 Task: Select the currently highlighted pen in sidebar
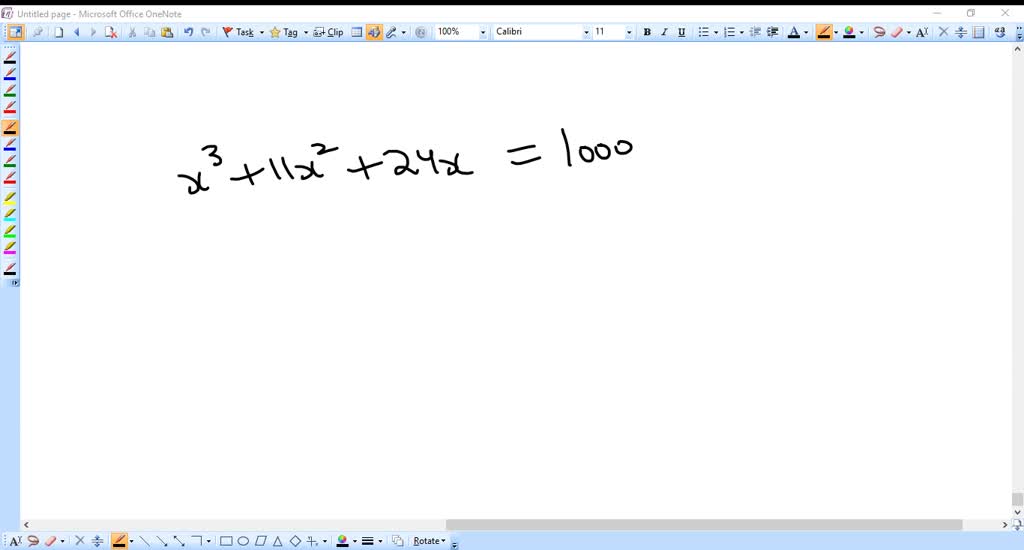pos(10,127)
